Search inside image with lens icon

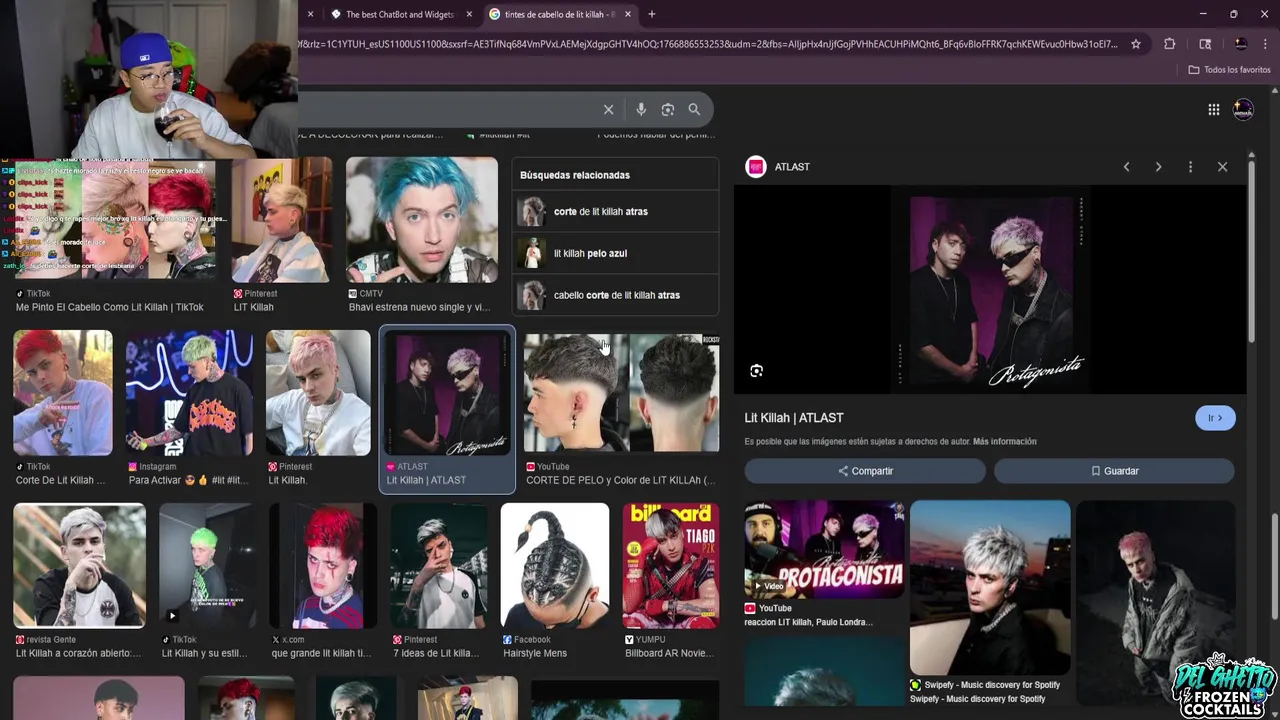[756, 371]
